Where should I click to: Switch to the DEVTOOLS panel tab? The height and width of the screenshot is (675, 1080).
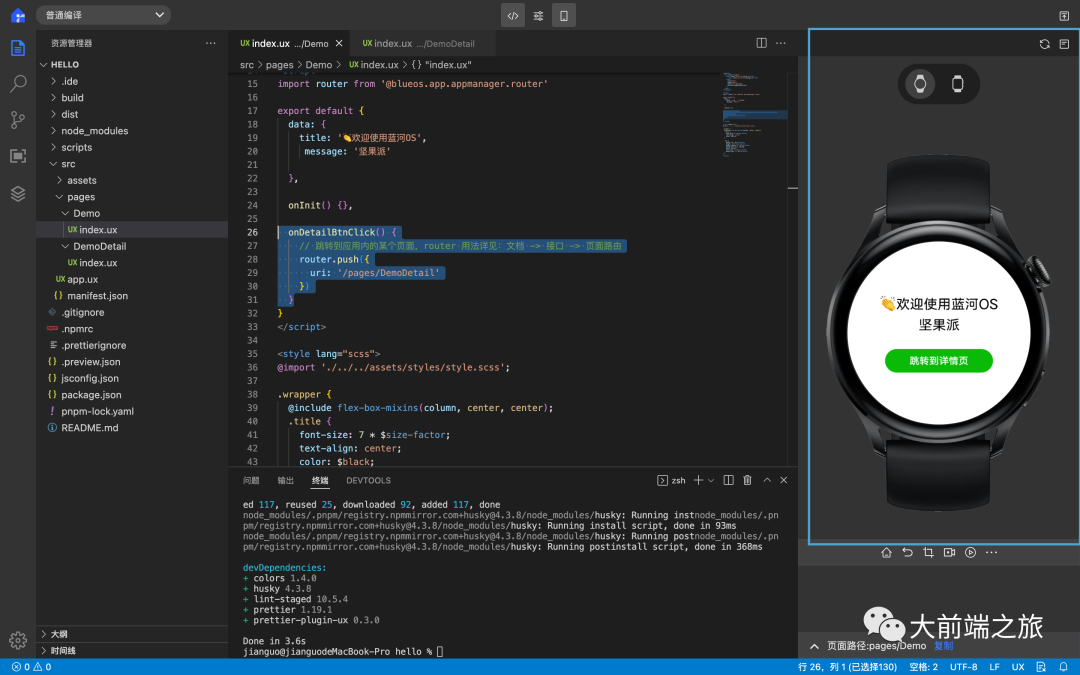click(368, 481)
